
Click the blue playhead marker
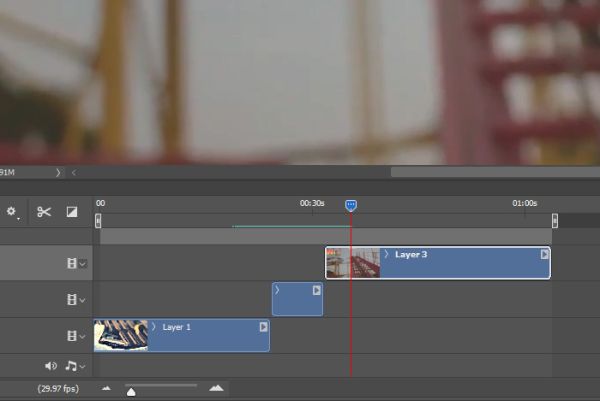(351, 205)
